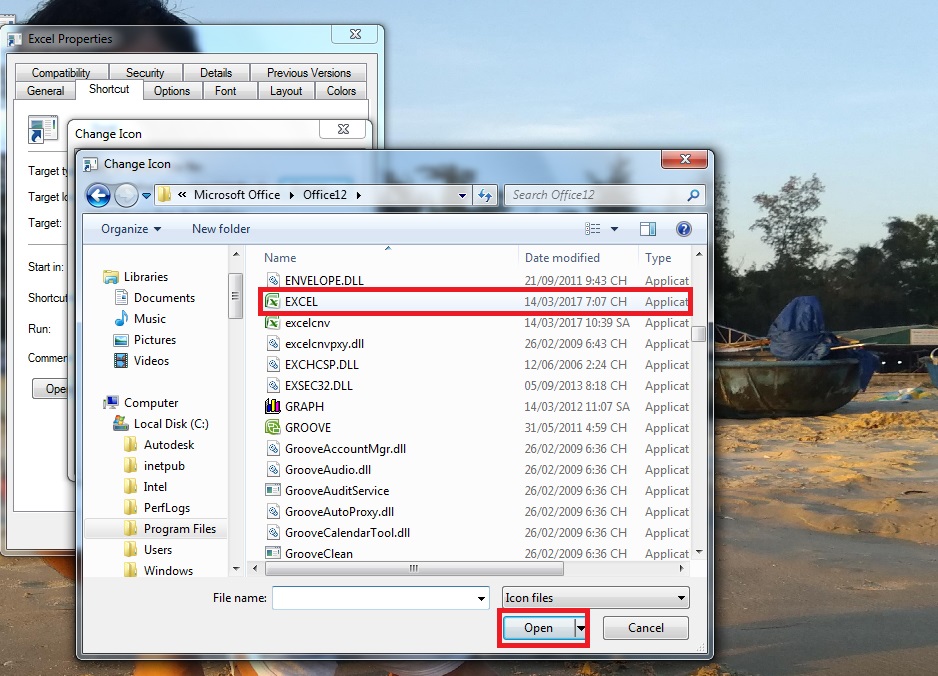938x676 pixels.
Task: Click the Open button
Action: tap(538, 628)
